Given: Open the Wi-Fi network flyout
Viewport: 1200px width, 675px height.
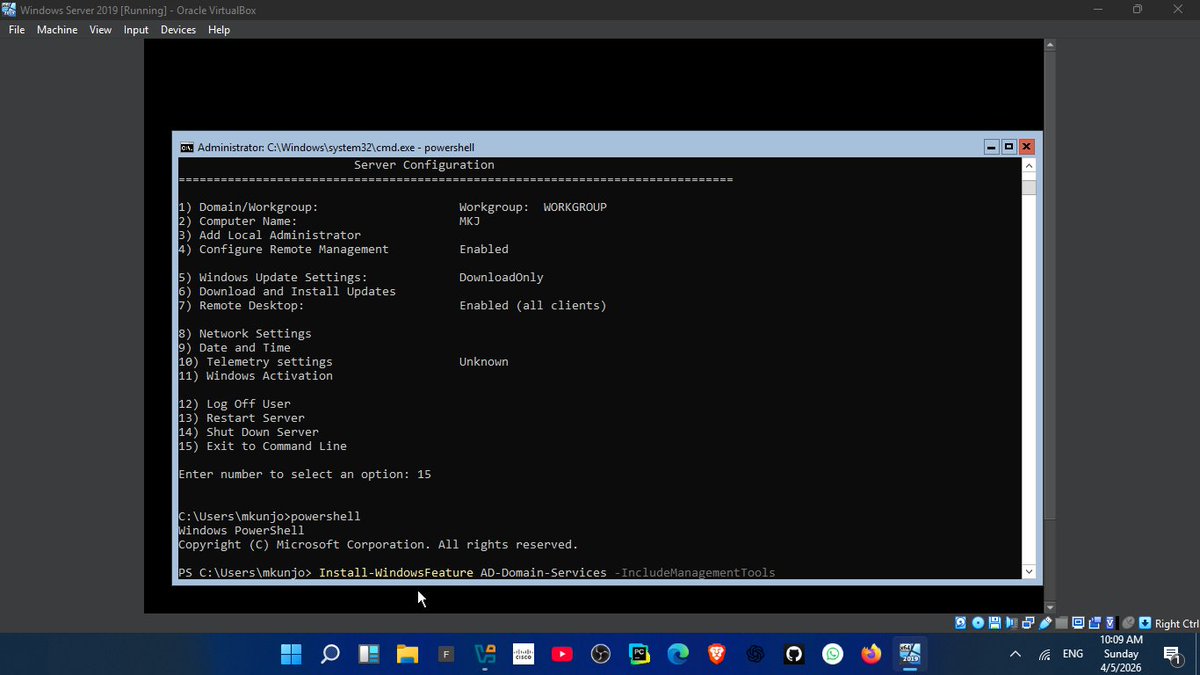Looking at the screenshot, I should (x=1045, y=654).
